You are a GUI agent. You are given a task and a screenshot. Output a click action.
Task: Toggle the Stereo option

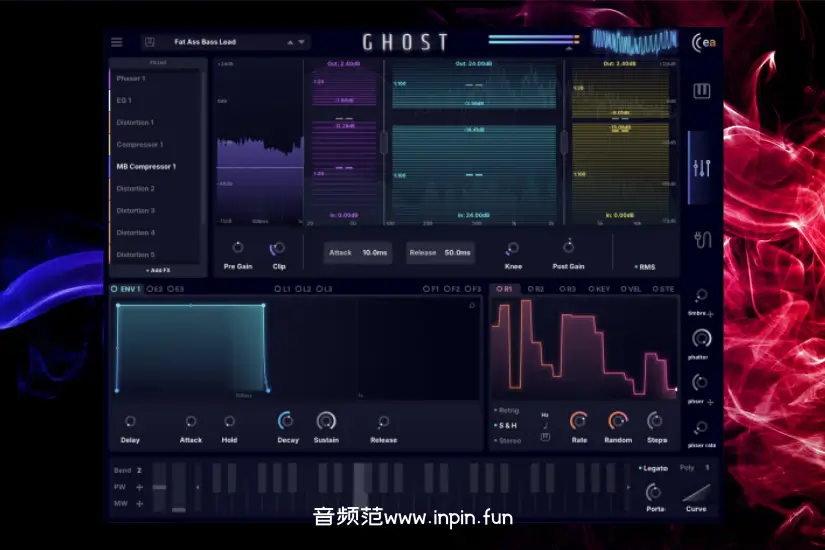(x=507, y=441)
